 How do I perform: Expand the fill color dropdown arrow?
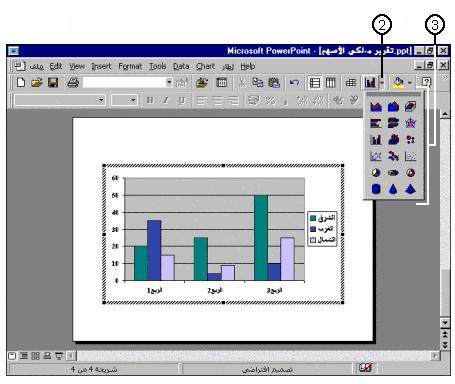pos(410,82)
